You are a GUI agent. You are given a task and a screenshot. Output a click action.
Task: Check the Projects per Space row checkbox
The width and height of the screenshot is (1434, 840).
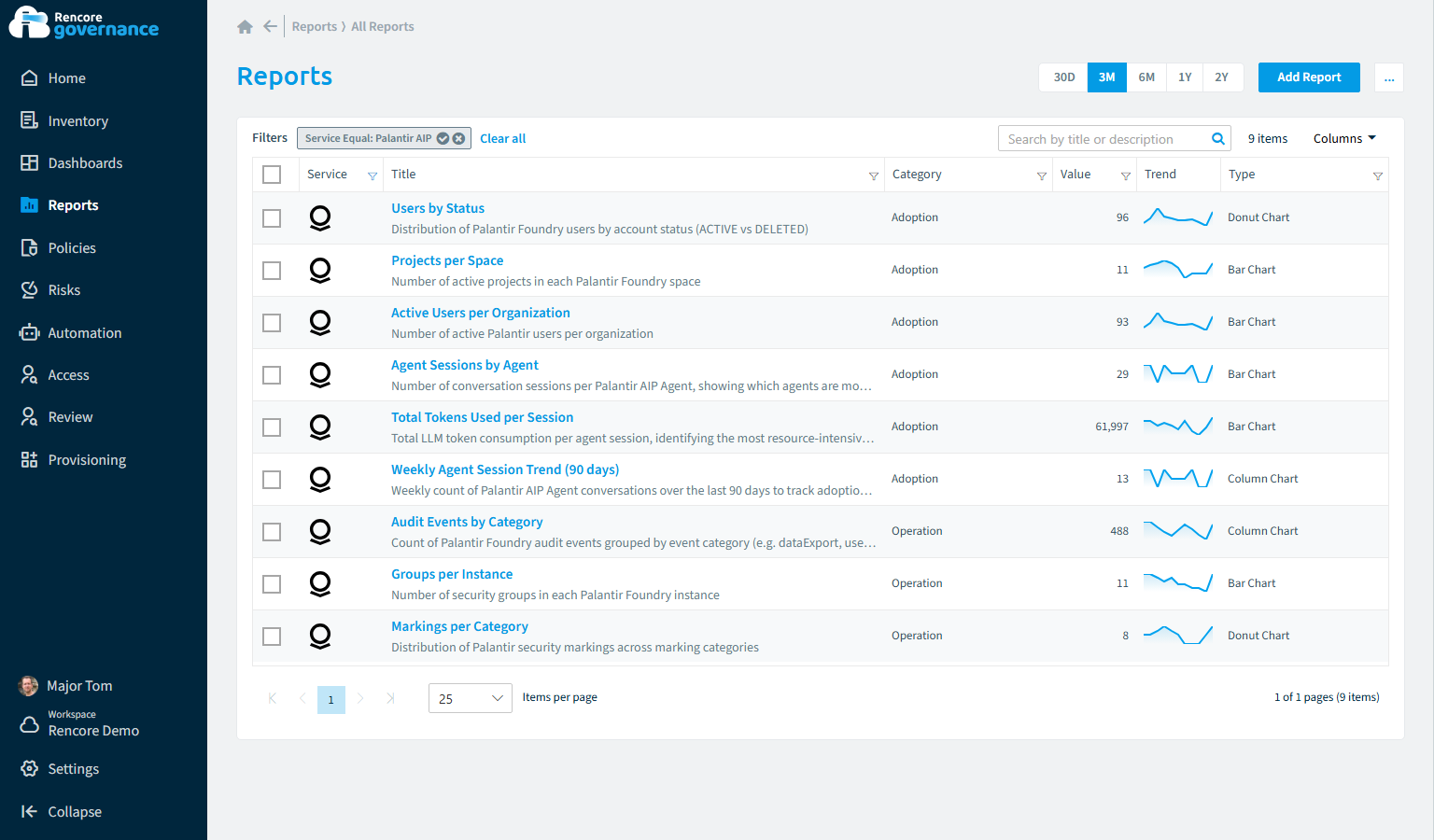point(272,271)
